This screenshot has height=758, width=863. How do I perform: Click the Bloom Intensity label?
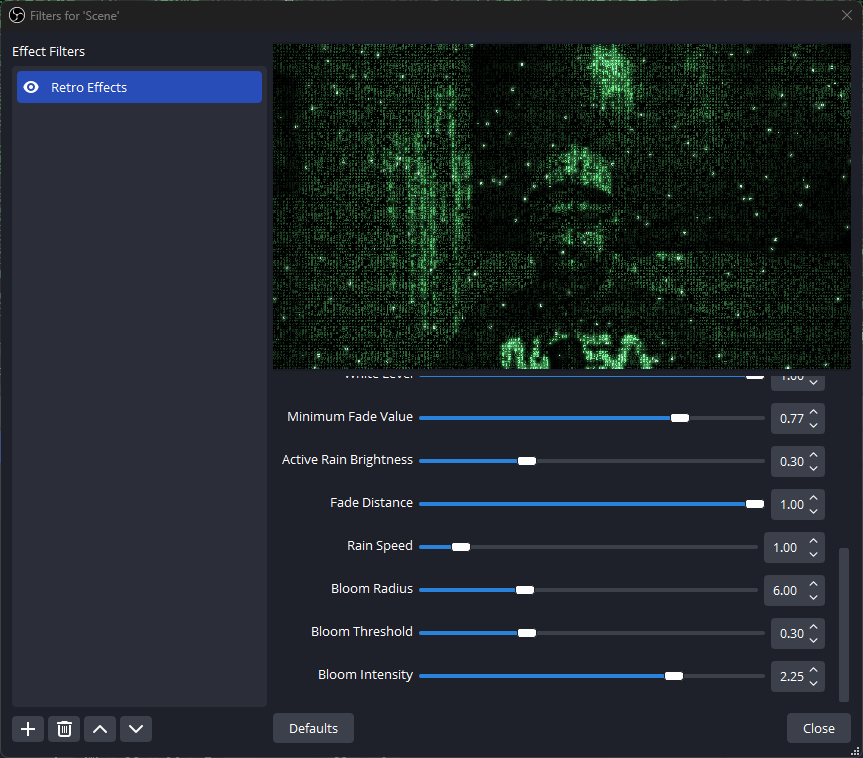(365, 675)
